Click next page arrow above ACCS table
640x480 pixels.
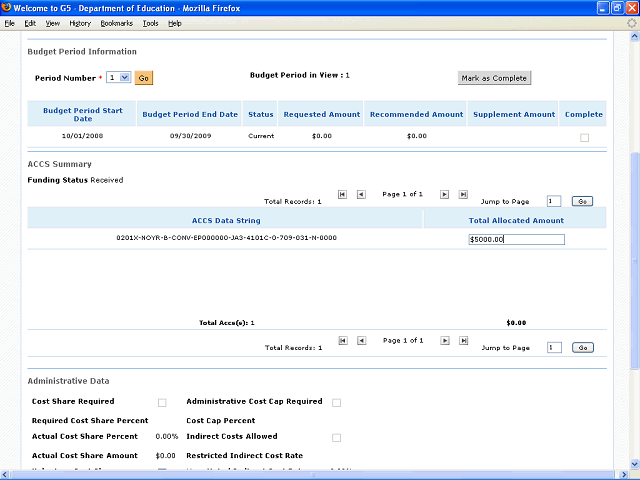(445, 195)
